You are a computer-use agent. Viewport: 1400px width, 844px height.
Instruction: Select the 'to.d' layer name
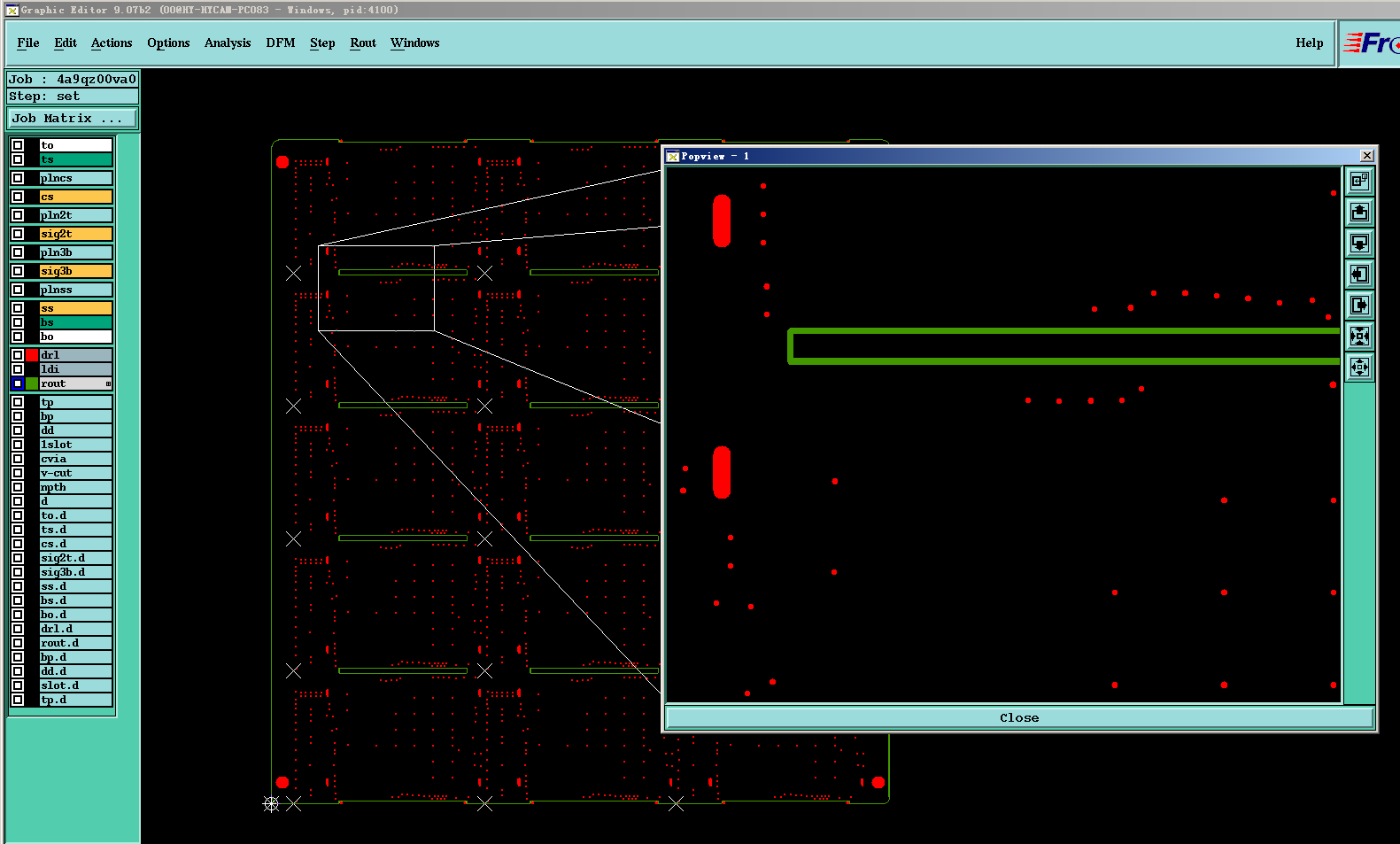[x=76, y=515]
